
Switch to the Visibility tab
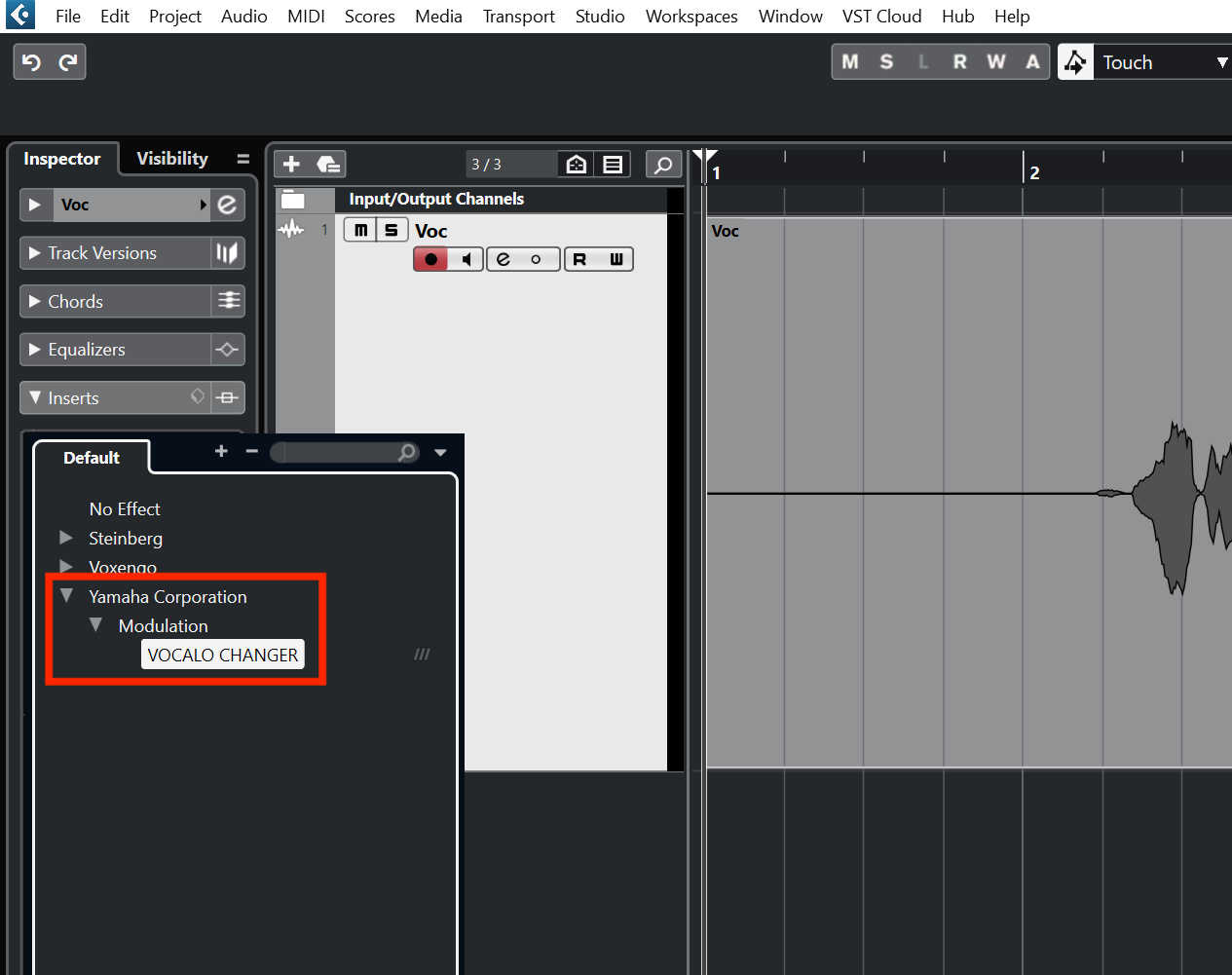pyautogui.click(x=171, y=158)
